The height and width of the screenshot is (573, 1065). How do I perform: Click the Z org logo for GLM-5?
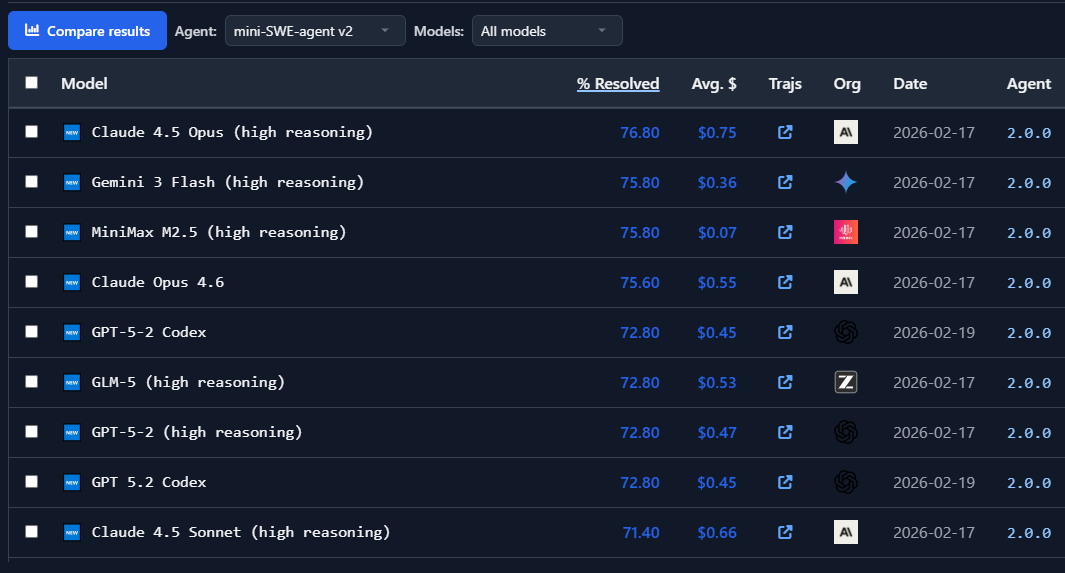tap(846, 382)
